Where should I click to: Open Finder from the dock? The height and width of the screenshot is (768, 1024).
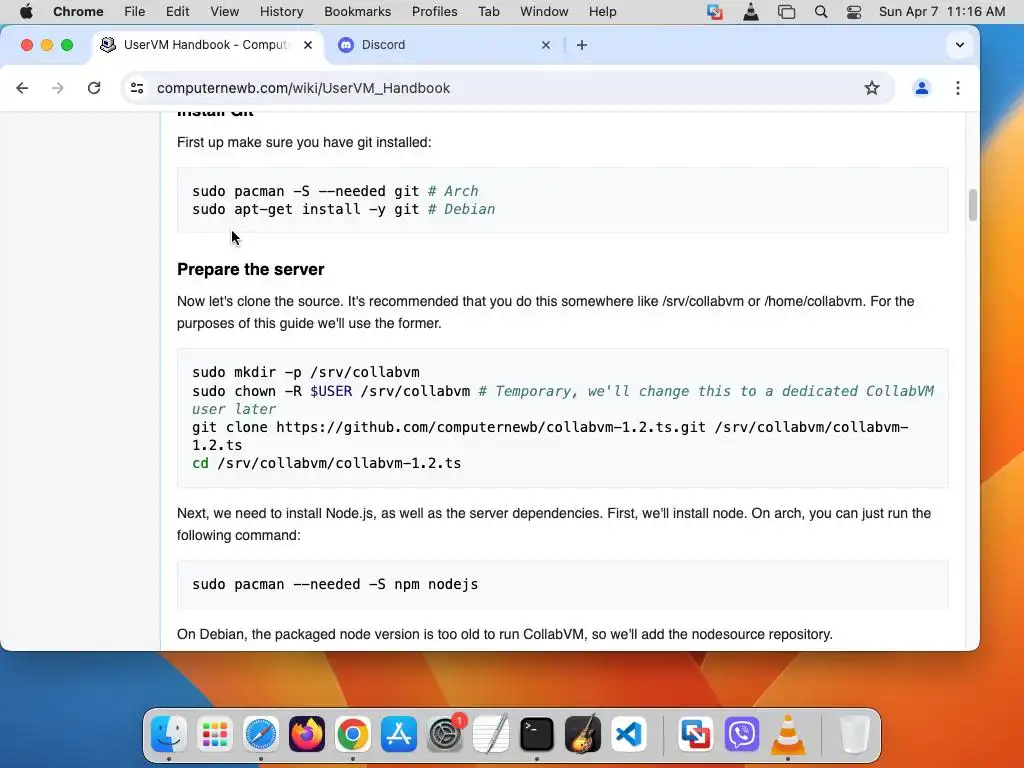[168, 734]
